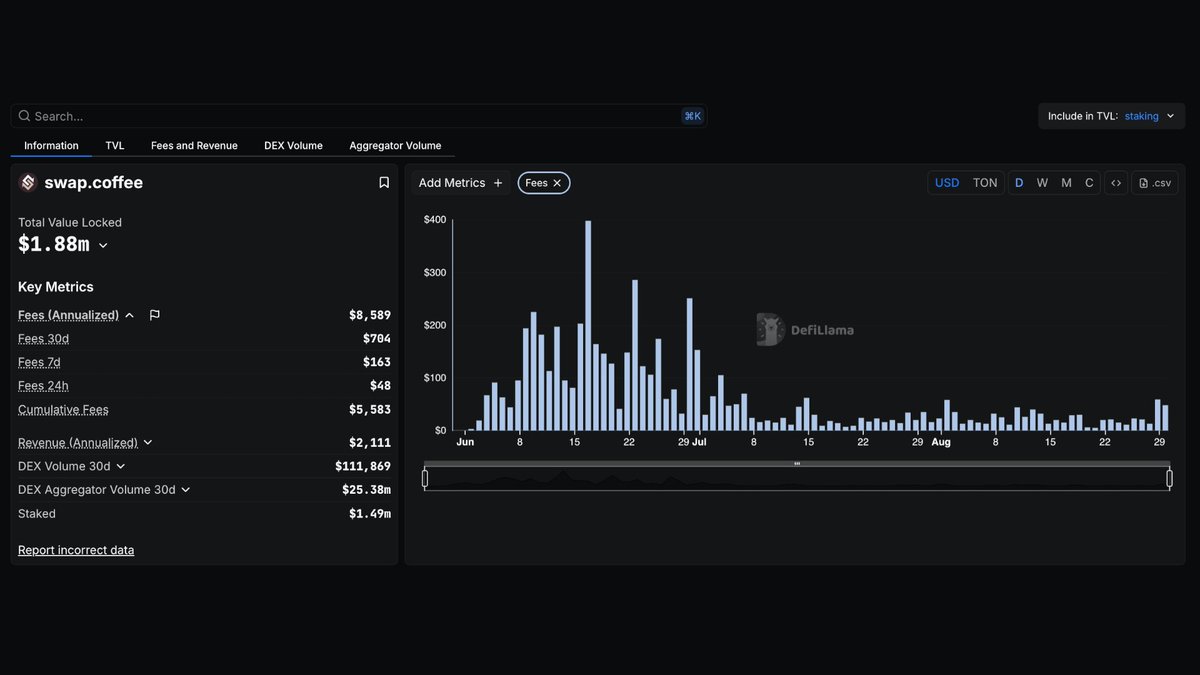Collapse the Fees (Annualized) section
1200x675 pixels.
point(129,315)
